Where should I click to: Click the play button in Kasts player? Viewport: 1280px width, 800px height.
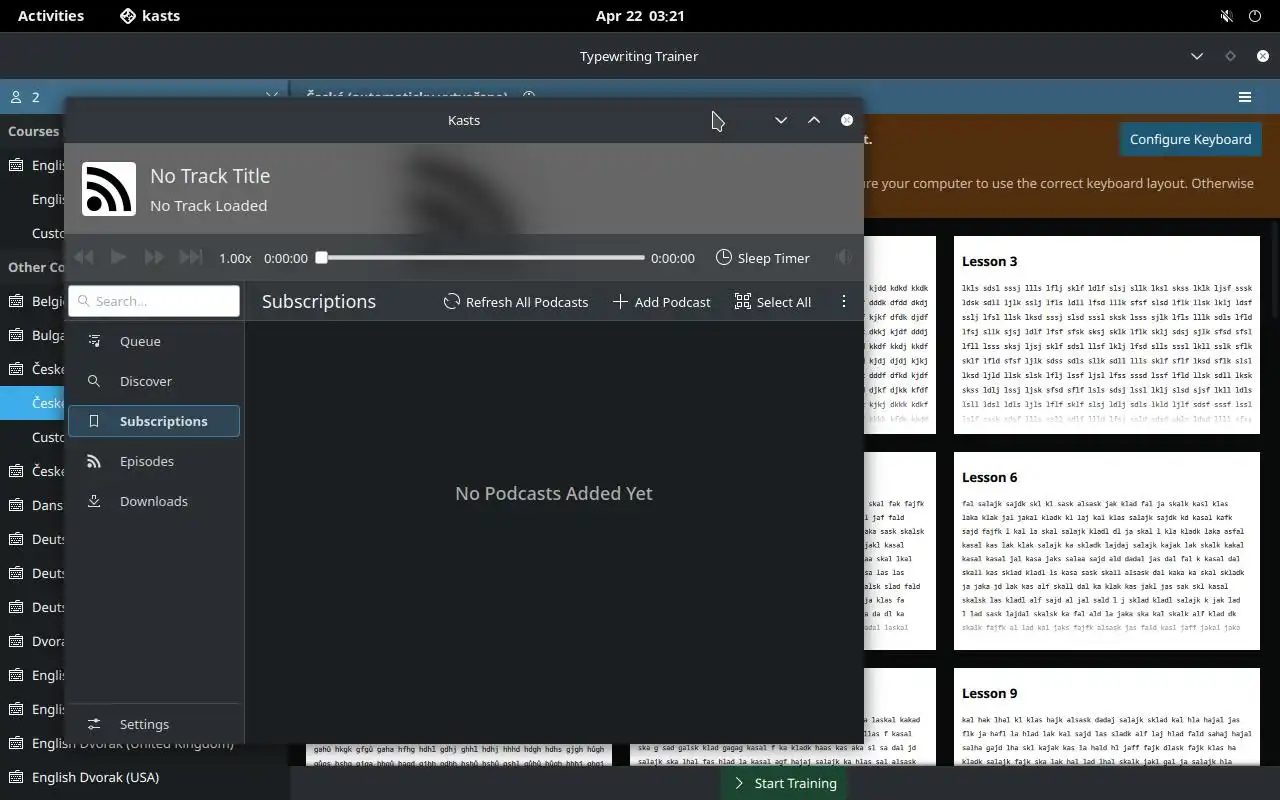(119, 258)
